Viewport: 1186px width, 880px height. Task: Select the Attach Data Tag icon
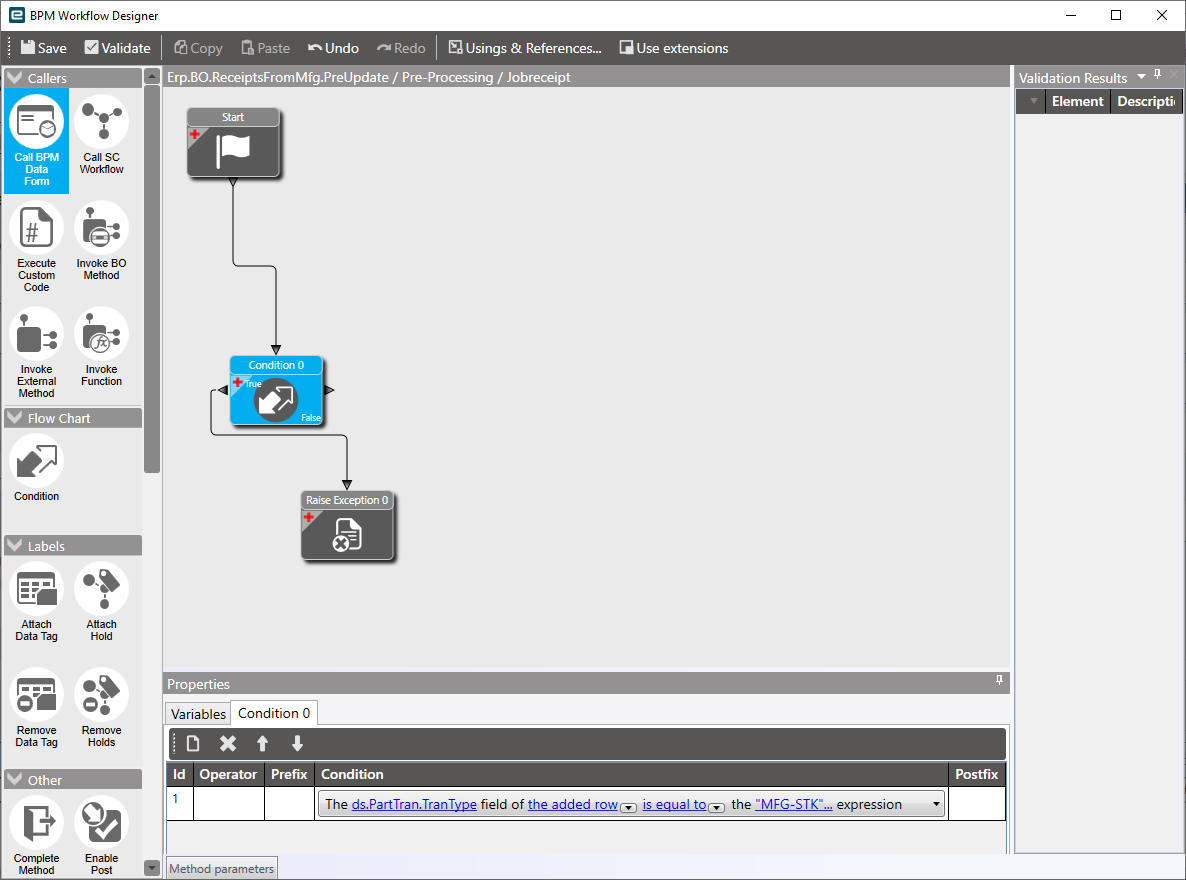point(36,602)
